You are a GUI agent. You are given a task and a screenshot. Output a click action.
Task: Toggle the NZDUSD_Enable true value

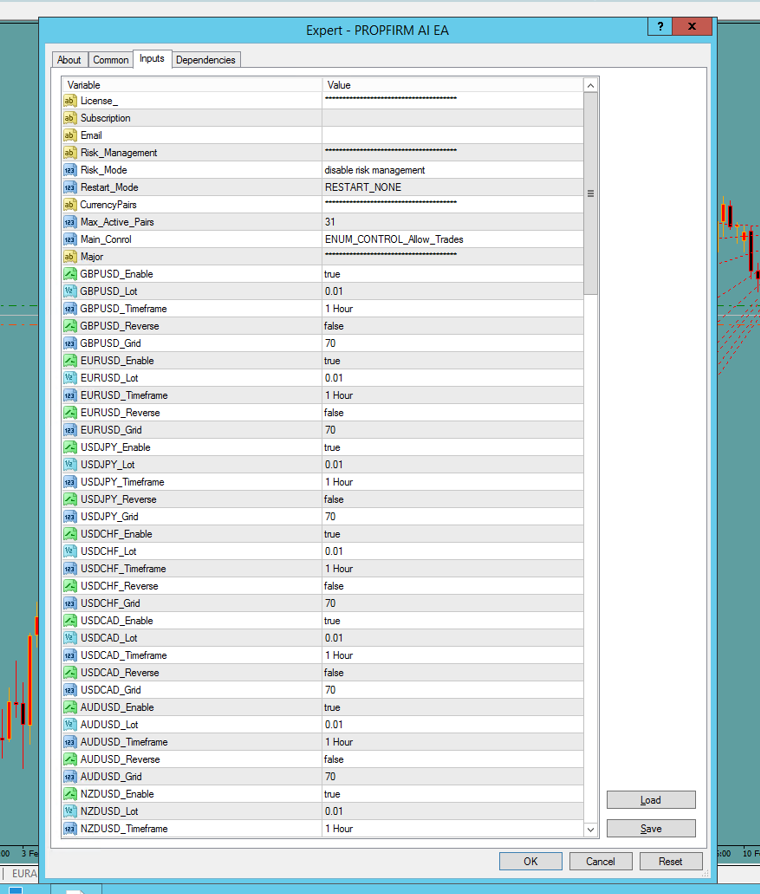click(450, 794)
